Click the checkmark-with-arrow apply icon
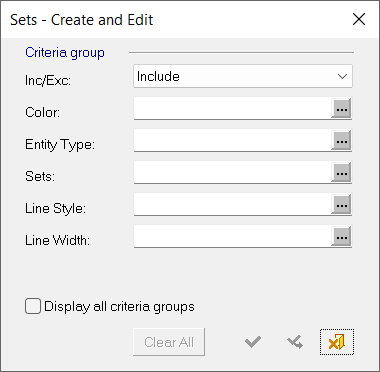This screenshot has width=380, height=372. (x=295, y=342)
